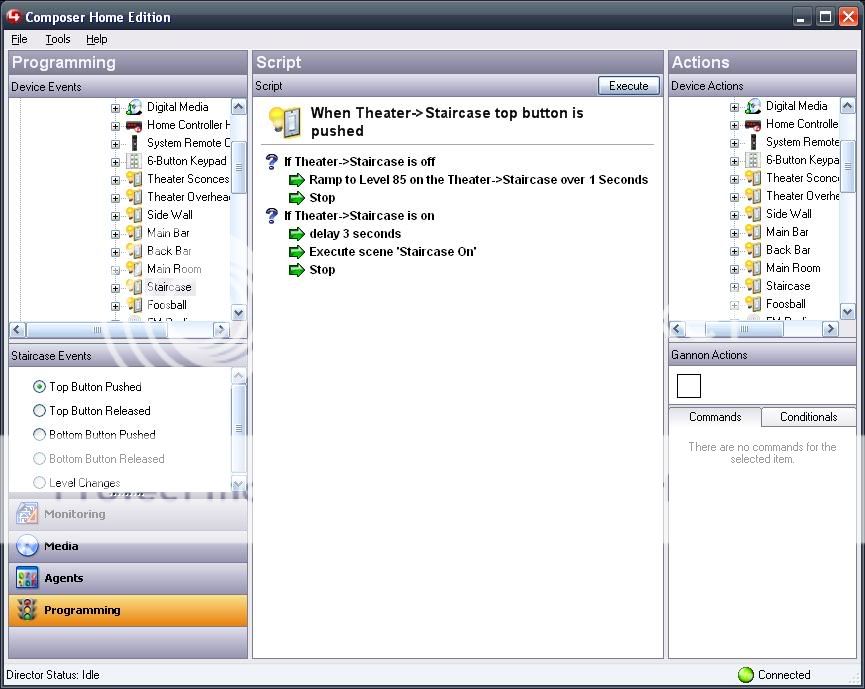The height and width of the screenshot is (689, 865).
Task: Select the Top Button Pushed radio button
Action: tap(40, 387)
